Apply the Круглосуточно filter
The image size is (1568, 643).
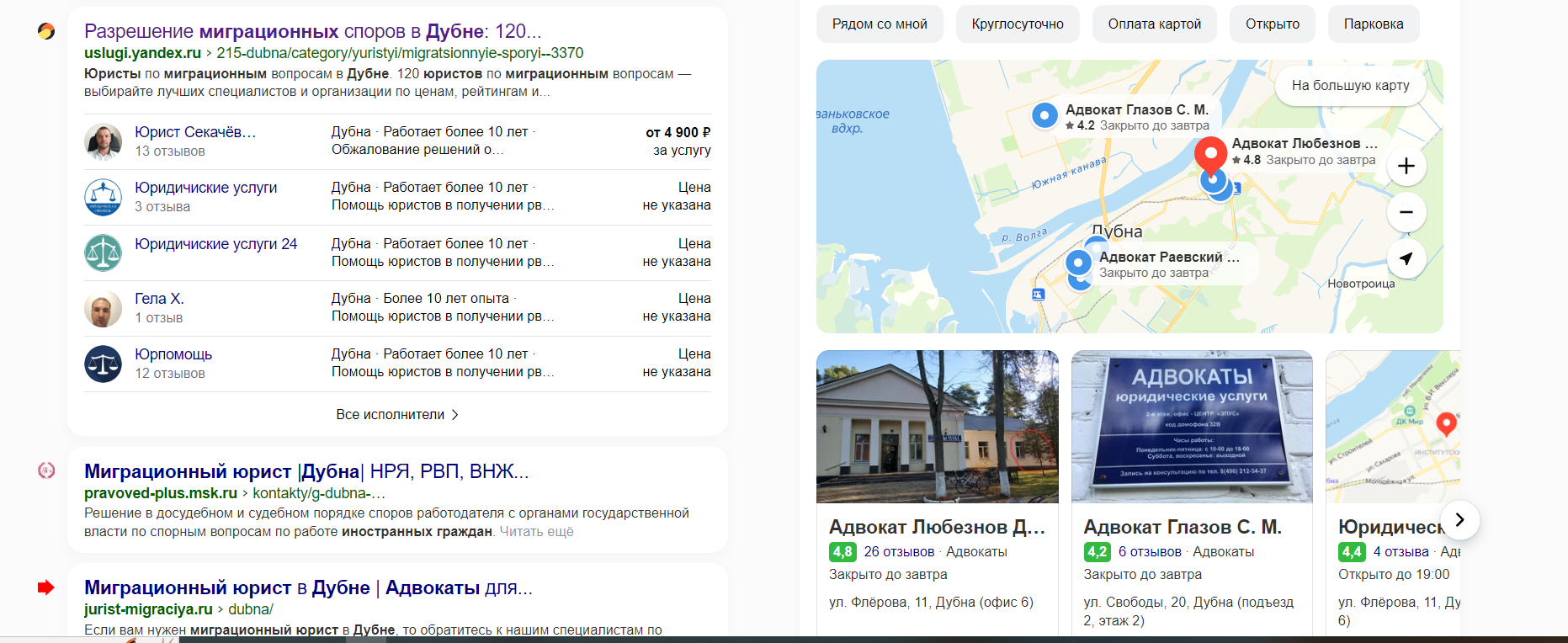(x=1018, y=24)
